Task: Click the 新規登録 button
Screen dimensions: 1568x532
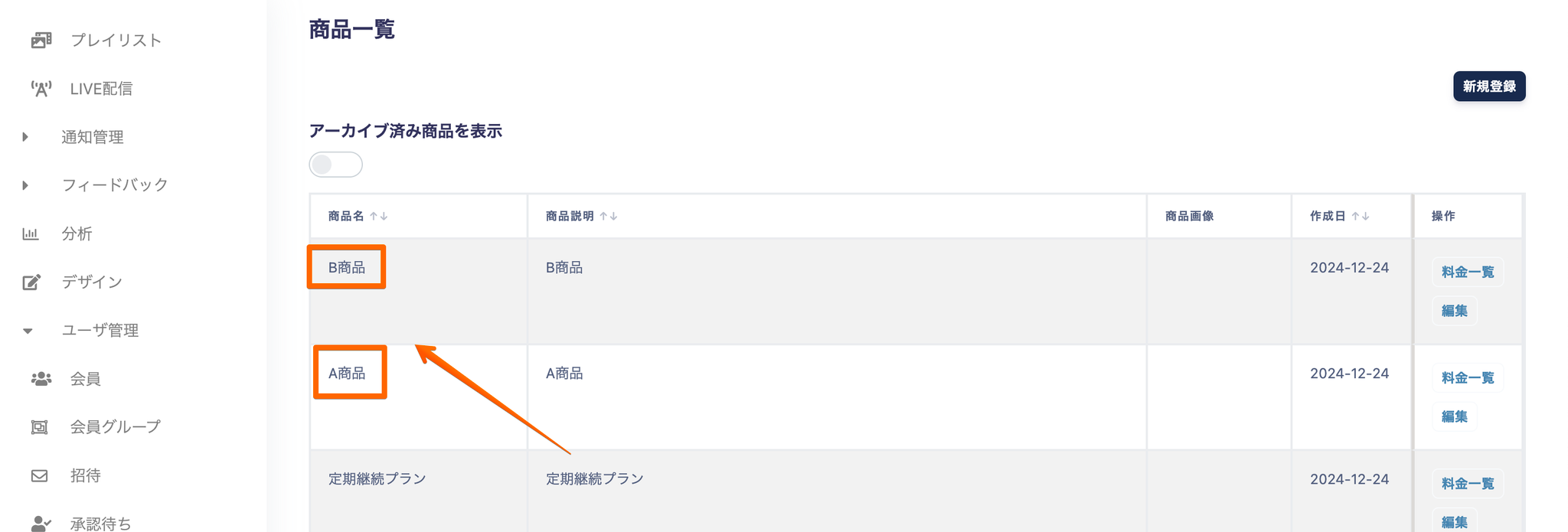Action: coord(1489,86)
